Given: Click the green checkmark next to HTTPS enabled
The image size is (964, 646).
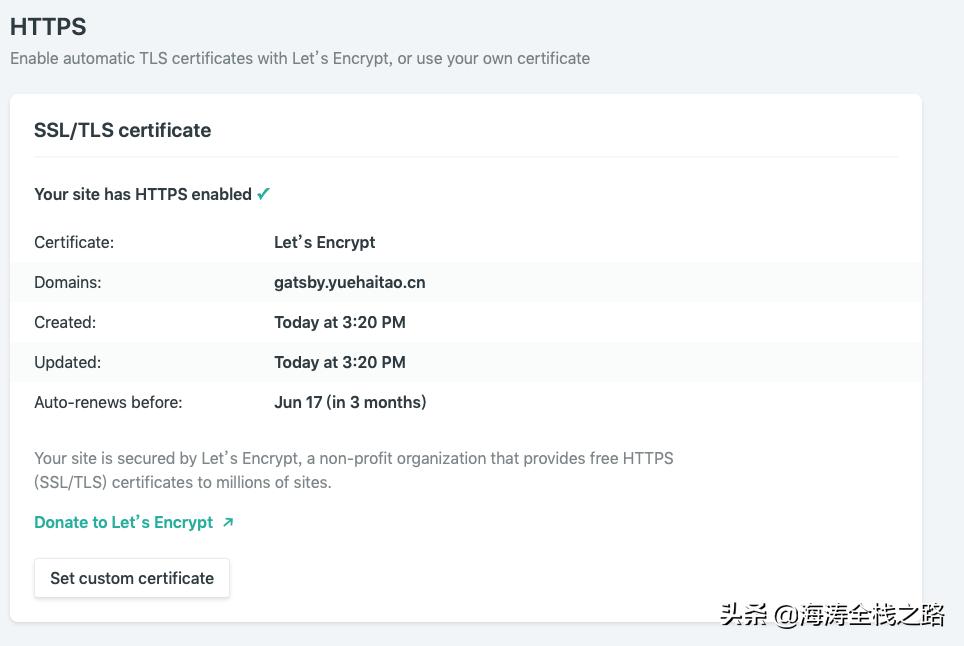Looking at the screenshot, I should click(x=261, y=193).
